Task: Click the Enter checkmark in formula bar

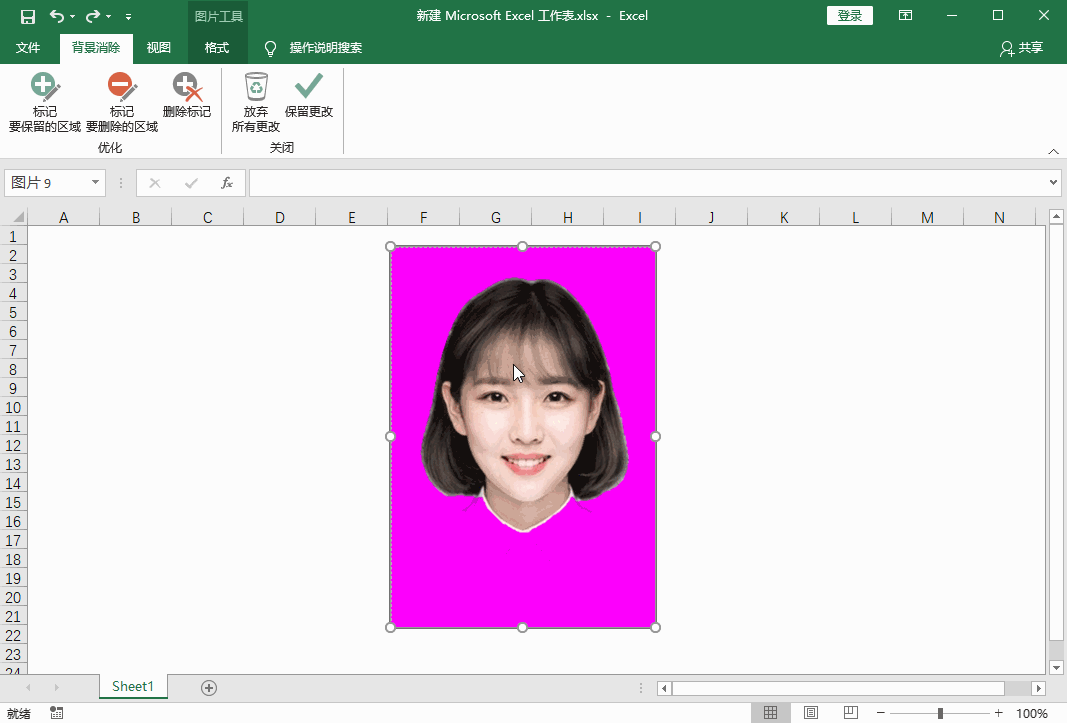Action: point(191,182)
